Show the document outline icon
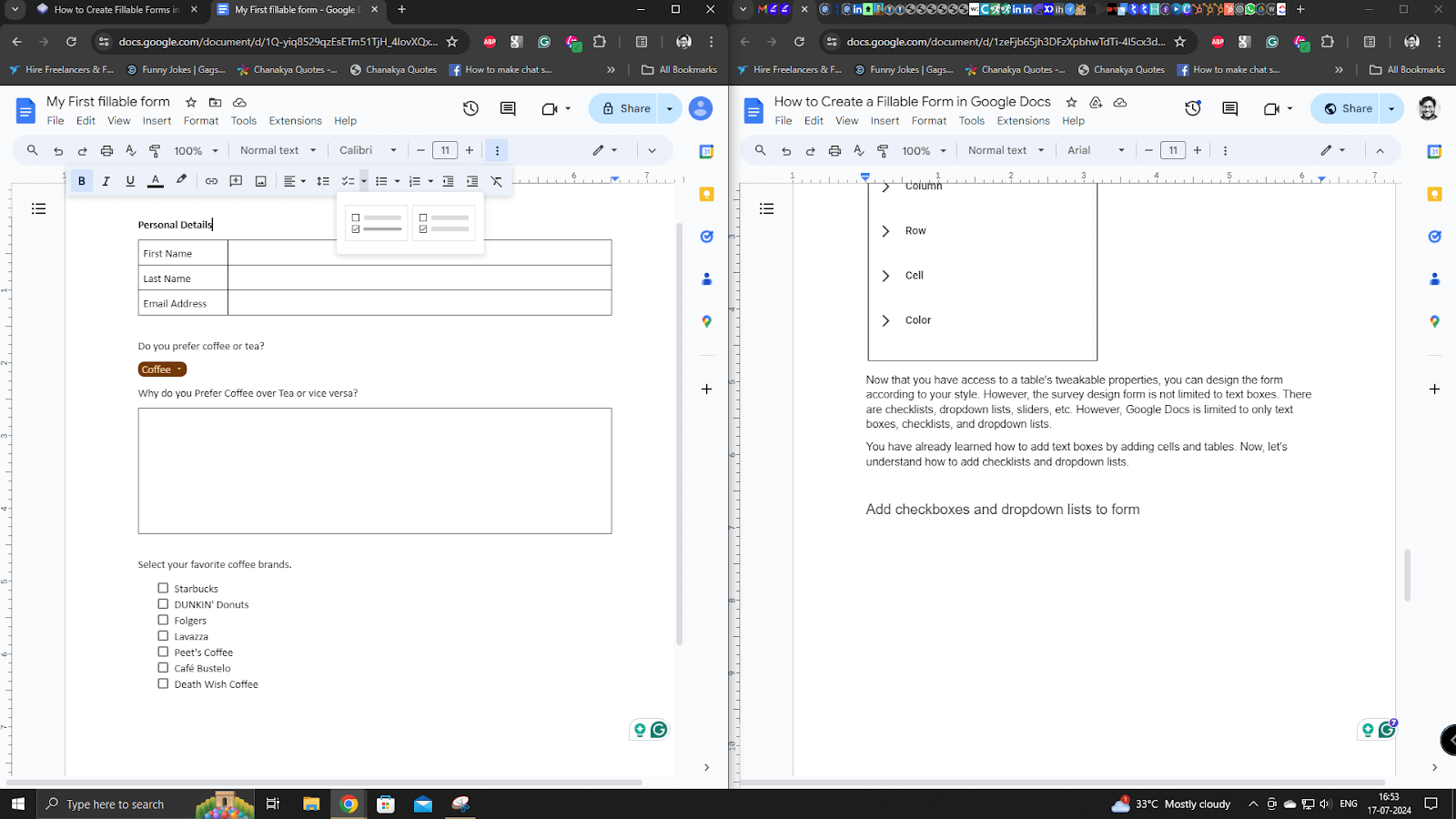Viewport: 1456px width, 819px height. tap(38, 208)
